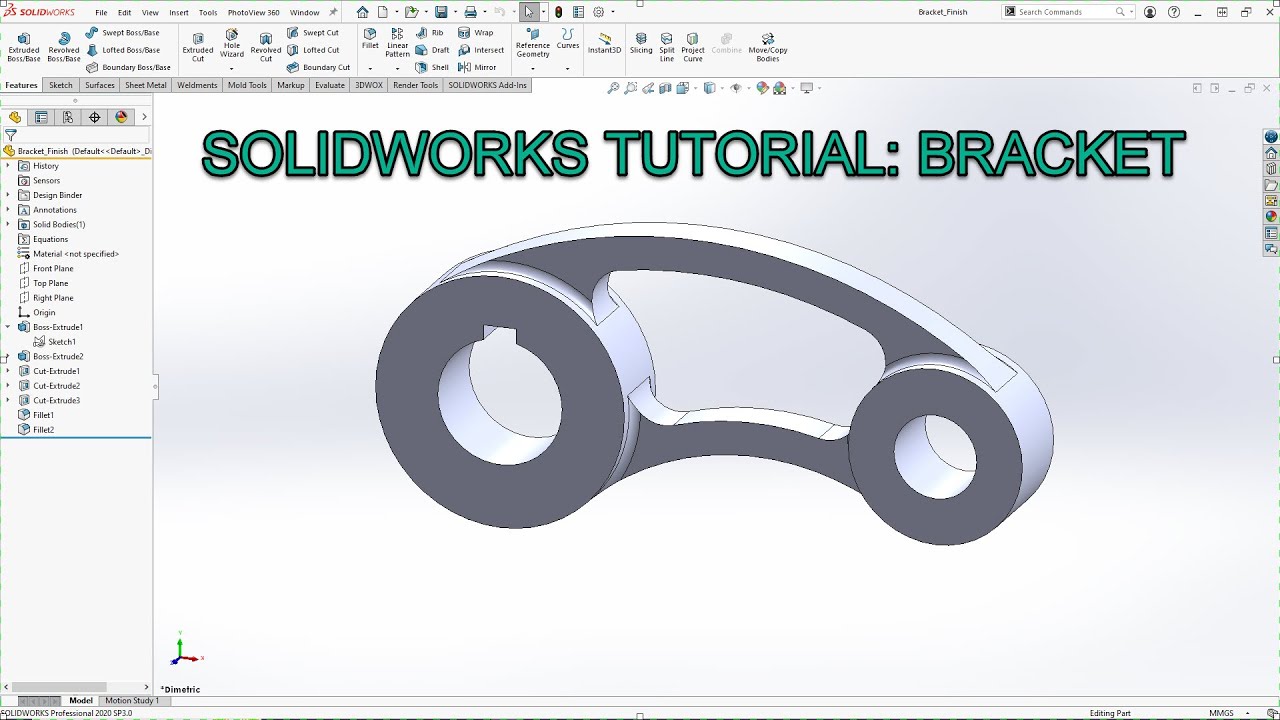Screen dimensions: 1280x720
Task: Expand the History node in feature tree
Action: coord(8,166)
